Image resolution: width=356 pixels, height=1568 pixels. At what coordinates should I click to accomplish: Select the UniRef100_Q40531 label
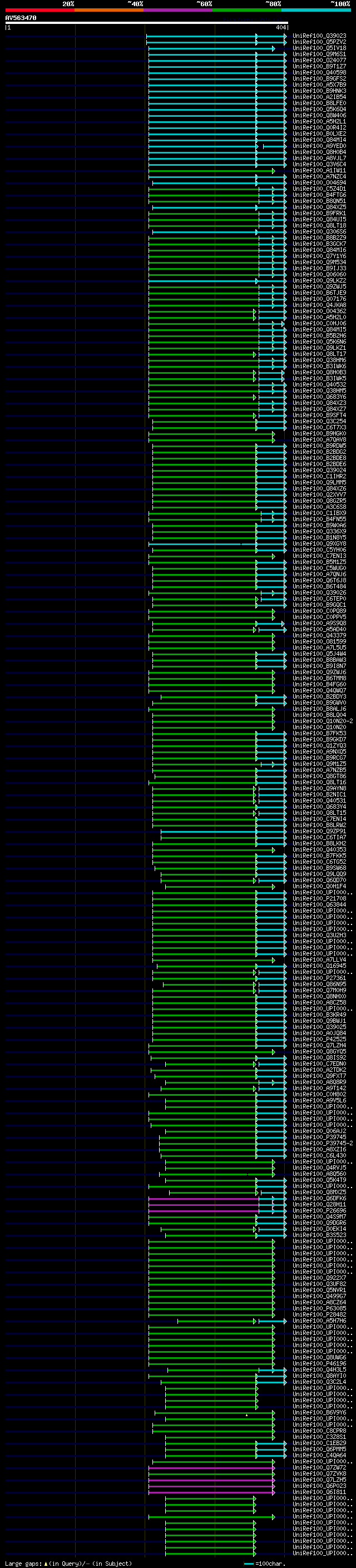319,800
